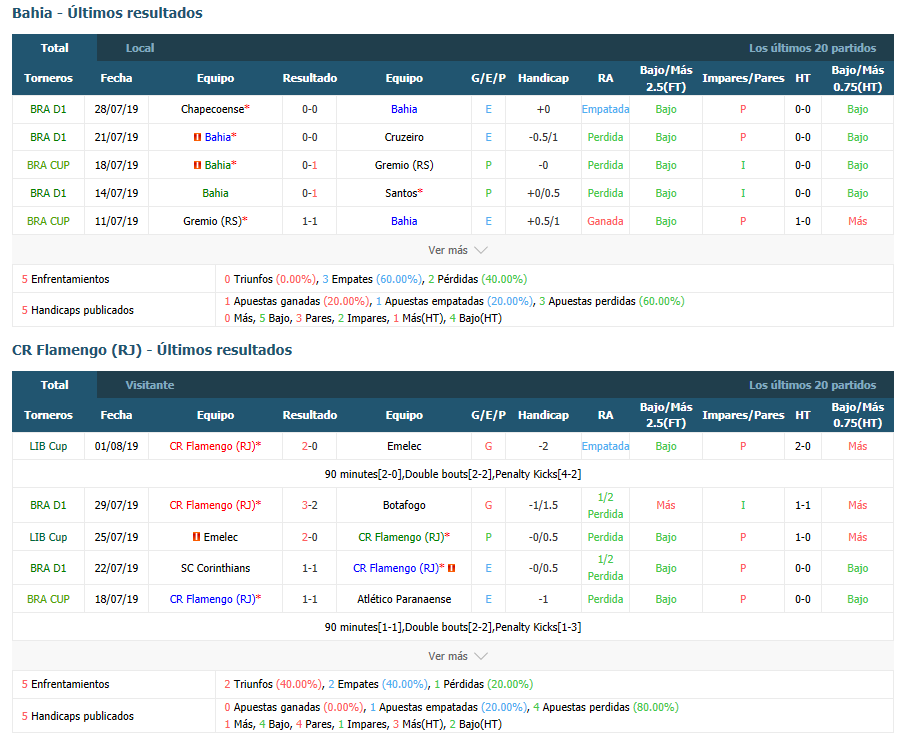Open Santos team link on 14/07/19 row
The width and height of the screenshot is (915, 740).
click(401, 193)
